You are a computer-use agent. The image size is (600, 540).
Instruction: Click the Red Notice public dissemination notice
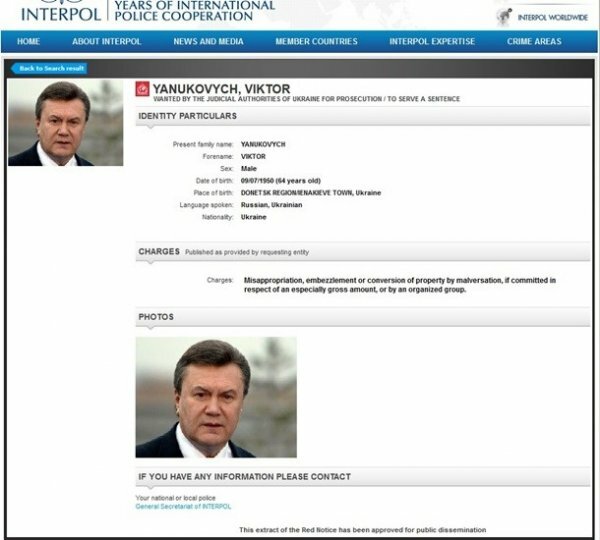coord(363,530)
